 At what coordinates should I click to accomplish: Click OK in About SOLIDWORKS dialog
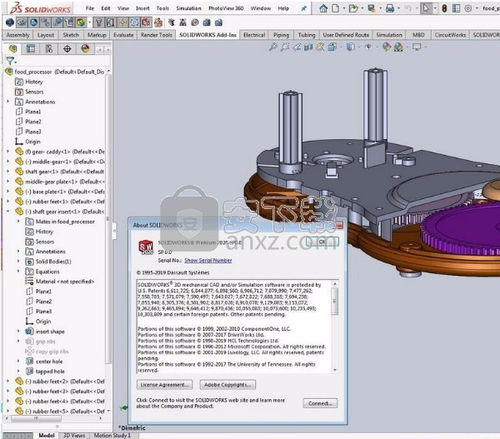[x=322, y=242]
